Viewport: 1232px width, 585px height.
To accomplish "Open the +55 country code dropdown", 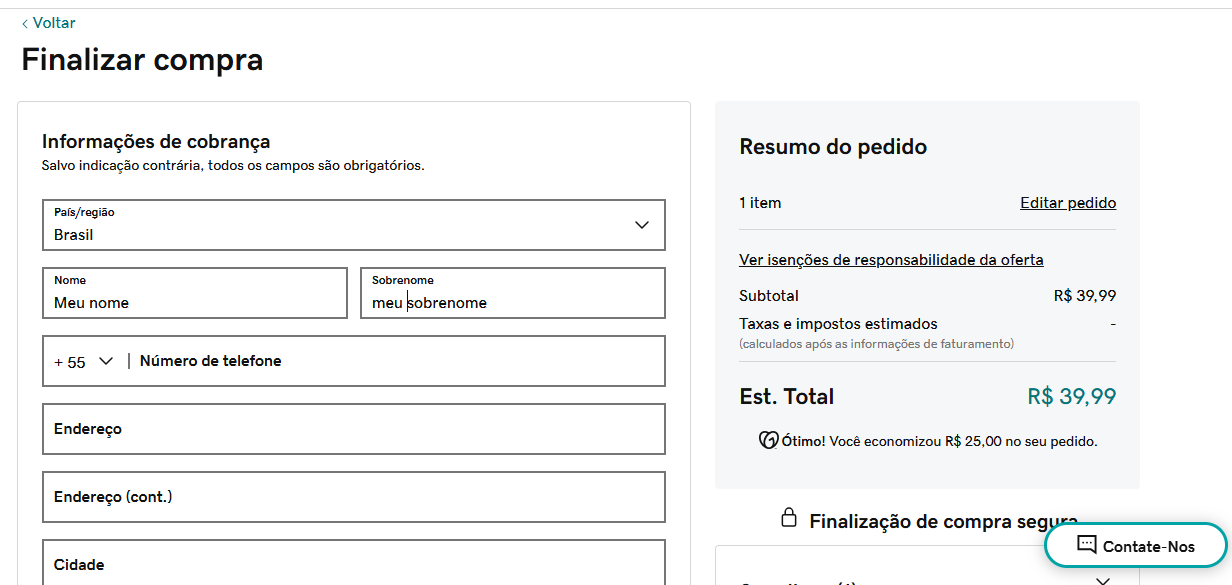I will point(84,362).
